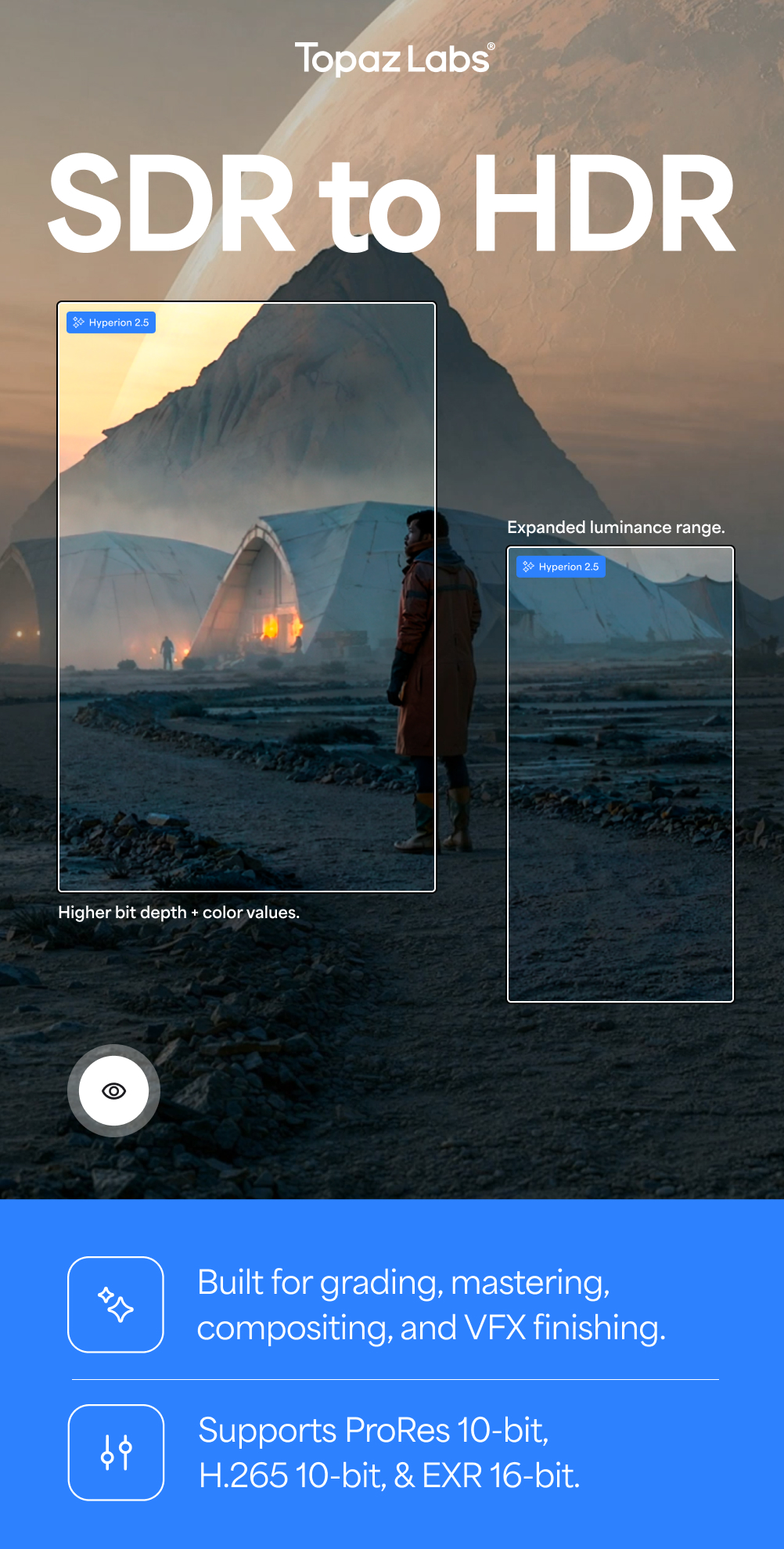Click the Topaz Labs logo
784x1549 pixels.
click(394, 59)
